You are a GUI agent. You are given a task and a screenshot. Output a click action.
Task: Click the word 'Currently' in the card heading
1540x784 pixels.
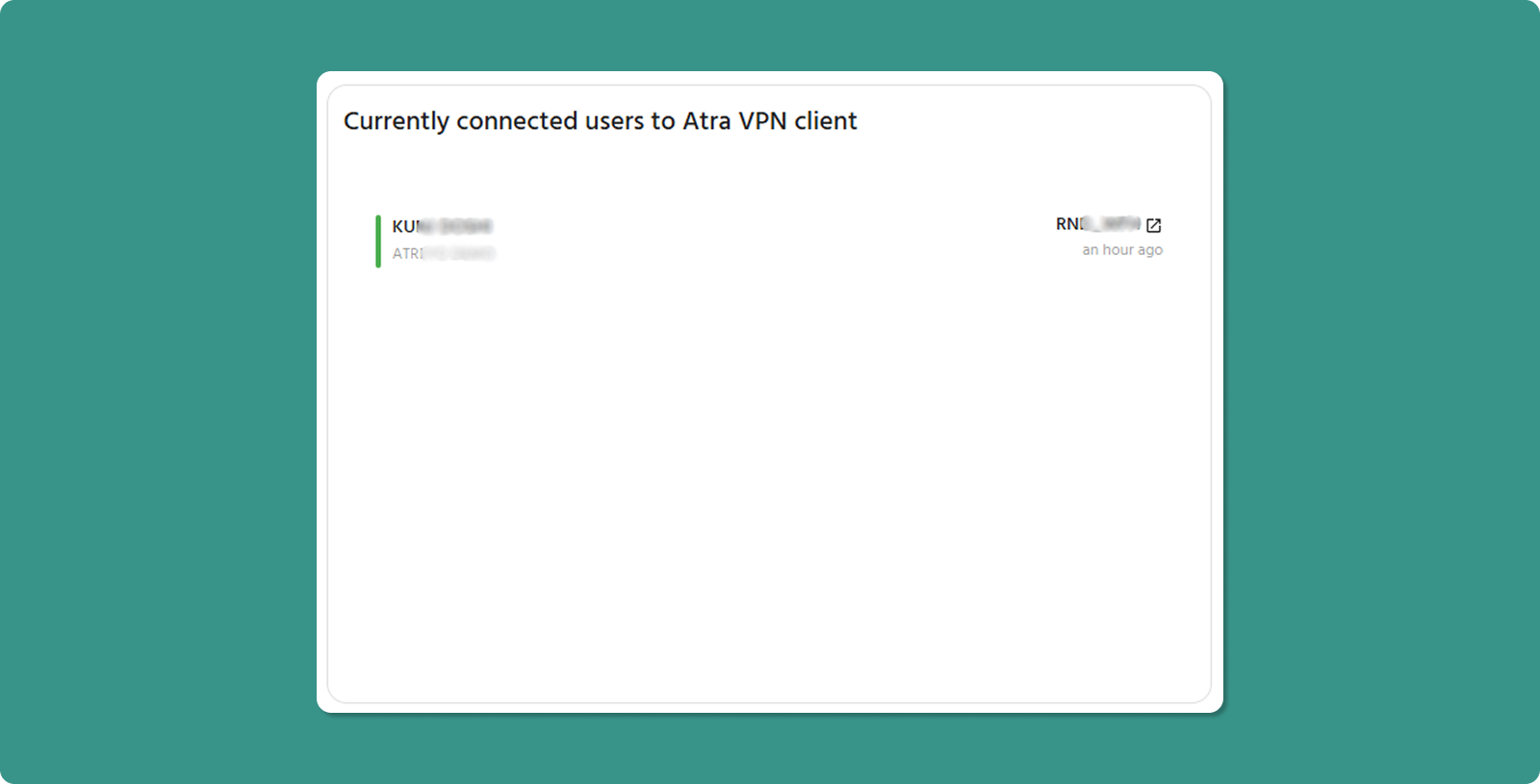click(x=396, y=121)
